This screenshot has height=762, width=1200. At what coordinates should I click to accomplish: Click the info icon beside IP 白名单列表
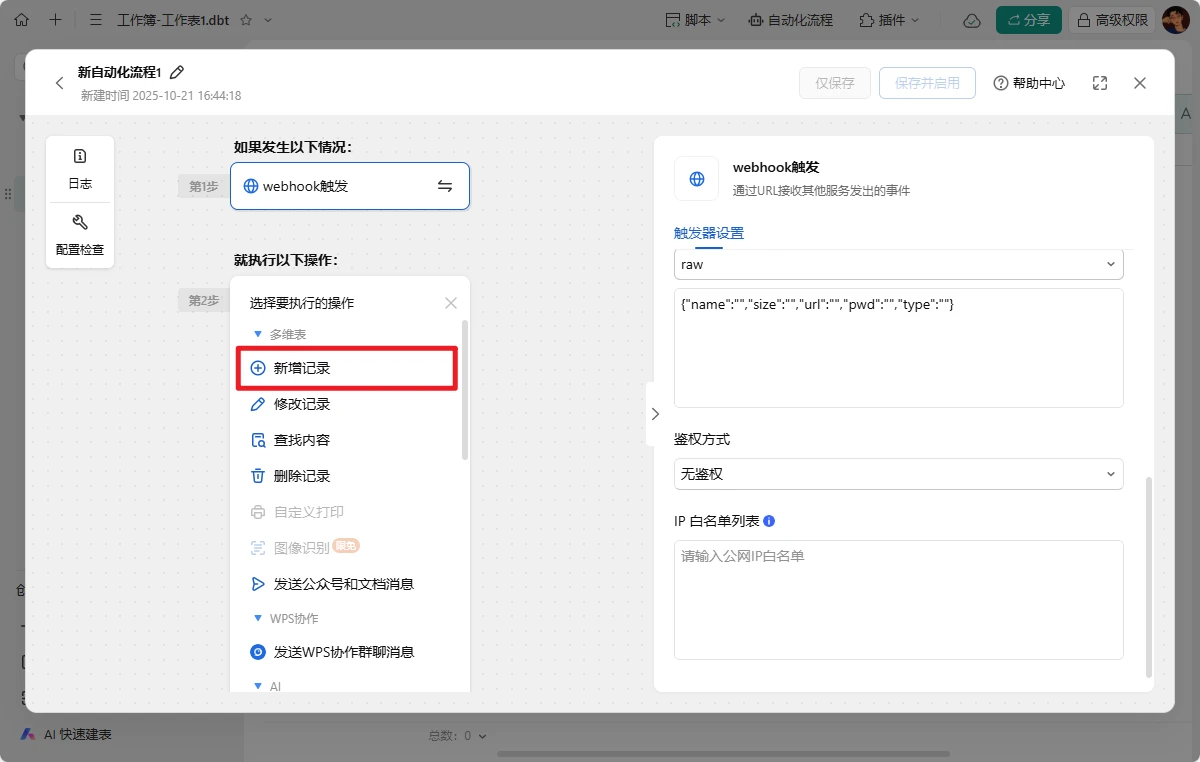769,521
